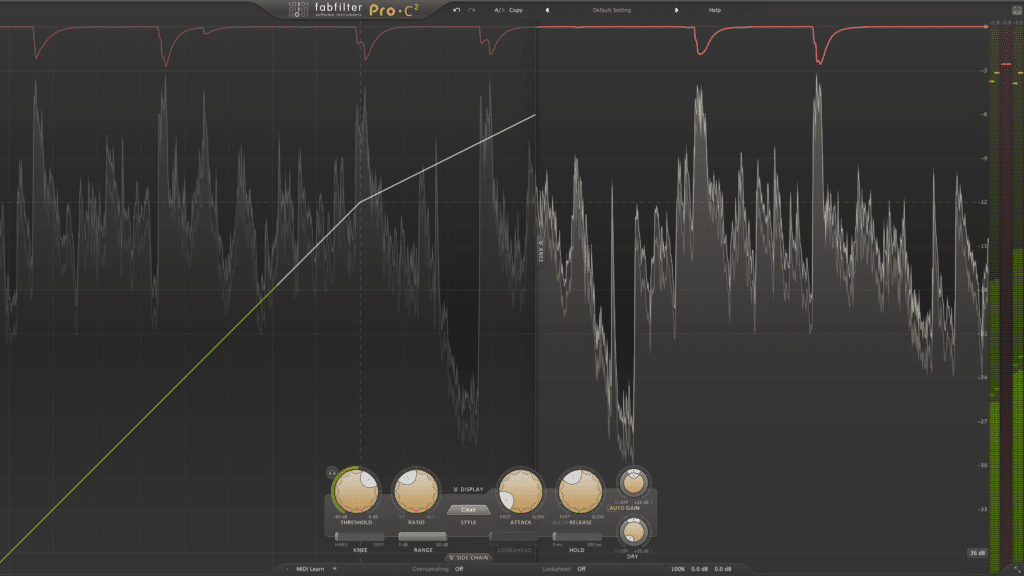1024x576 pixels.
Task: Toggle the Lookahead Off setting in bottom bar
Action: coord(581,569)
